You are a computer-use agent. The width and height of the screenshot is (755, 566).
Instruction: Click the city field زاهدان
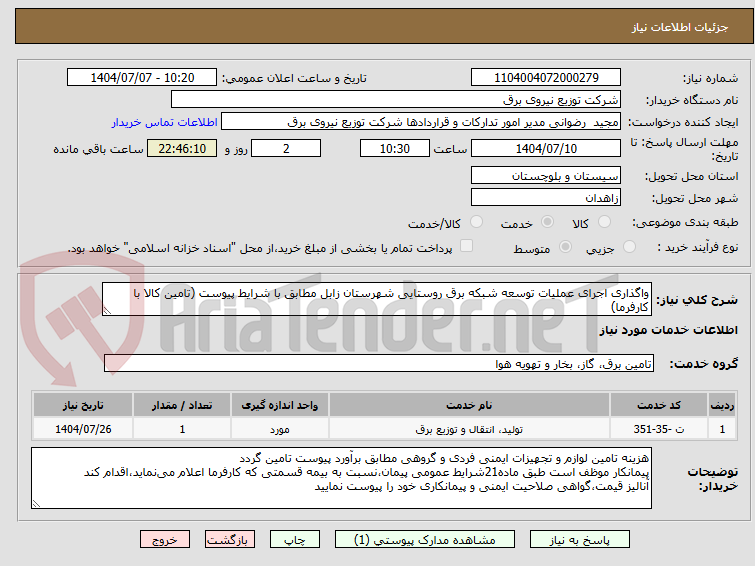[546, 197]
